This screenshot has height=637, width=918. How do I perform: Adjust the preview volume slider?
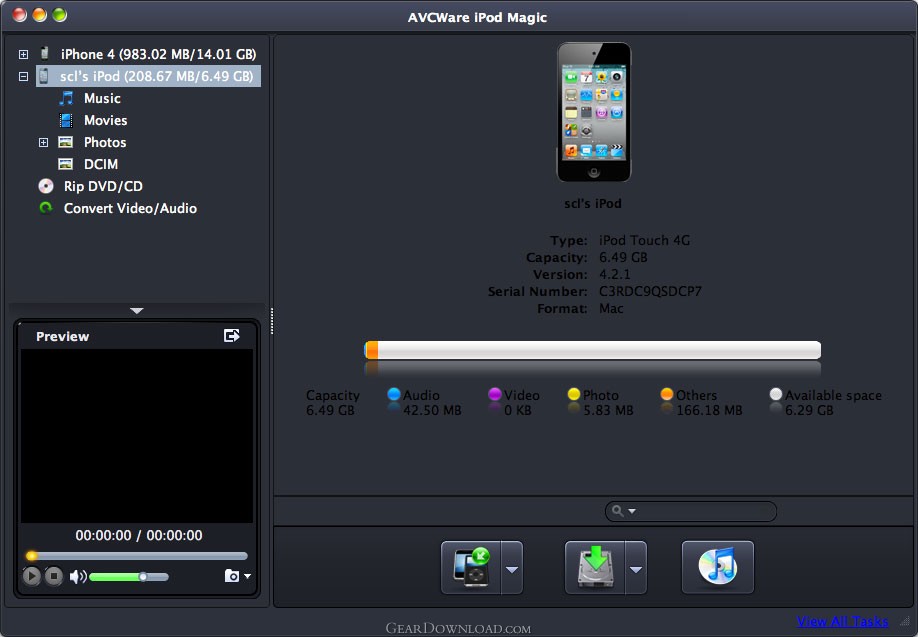129,577
